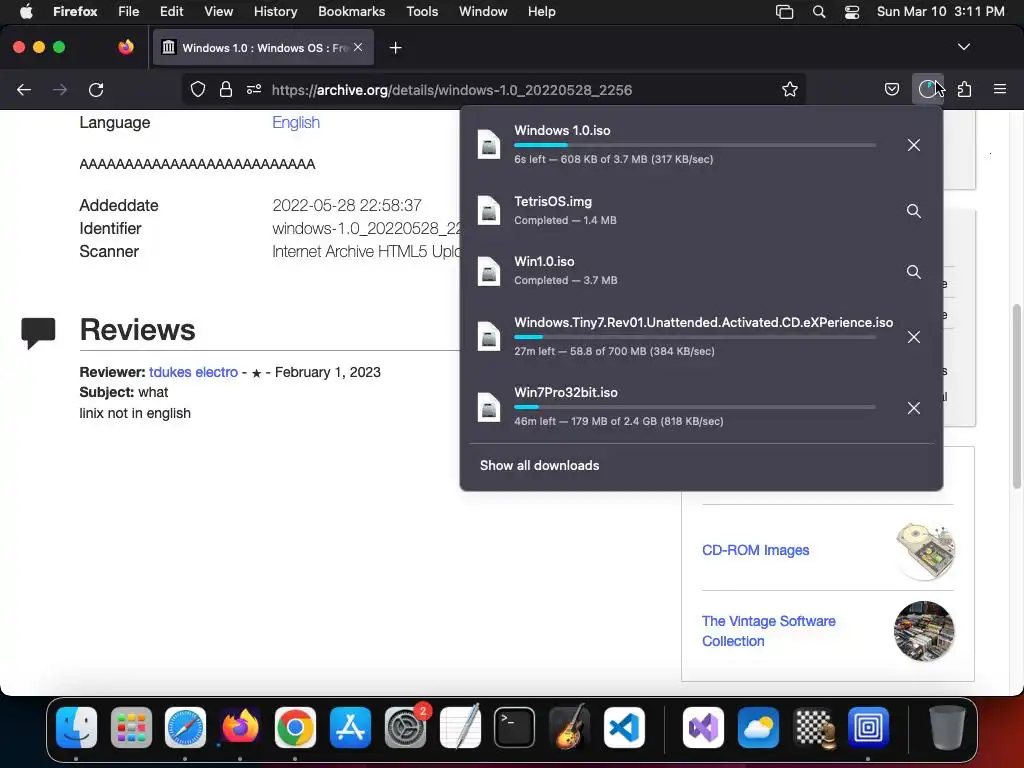Click the date and time clock
The image size is (1024, 768).
click(x=940, y=12)
